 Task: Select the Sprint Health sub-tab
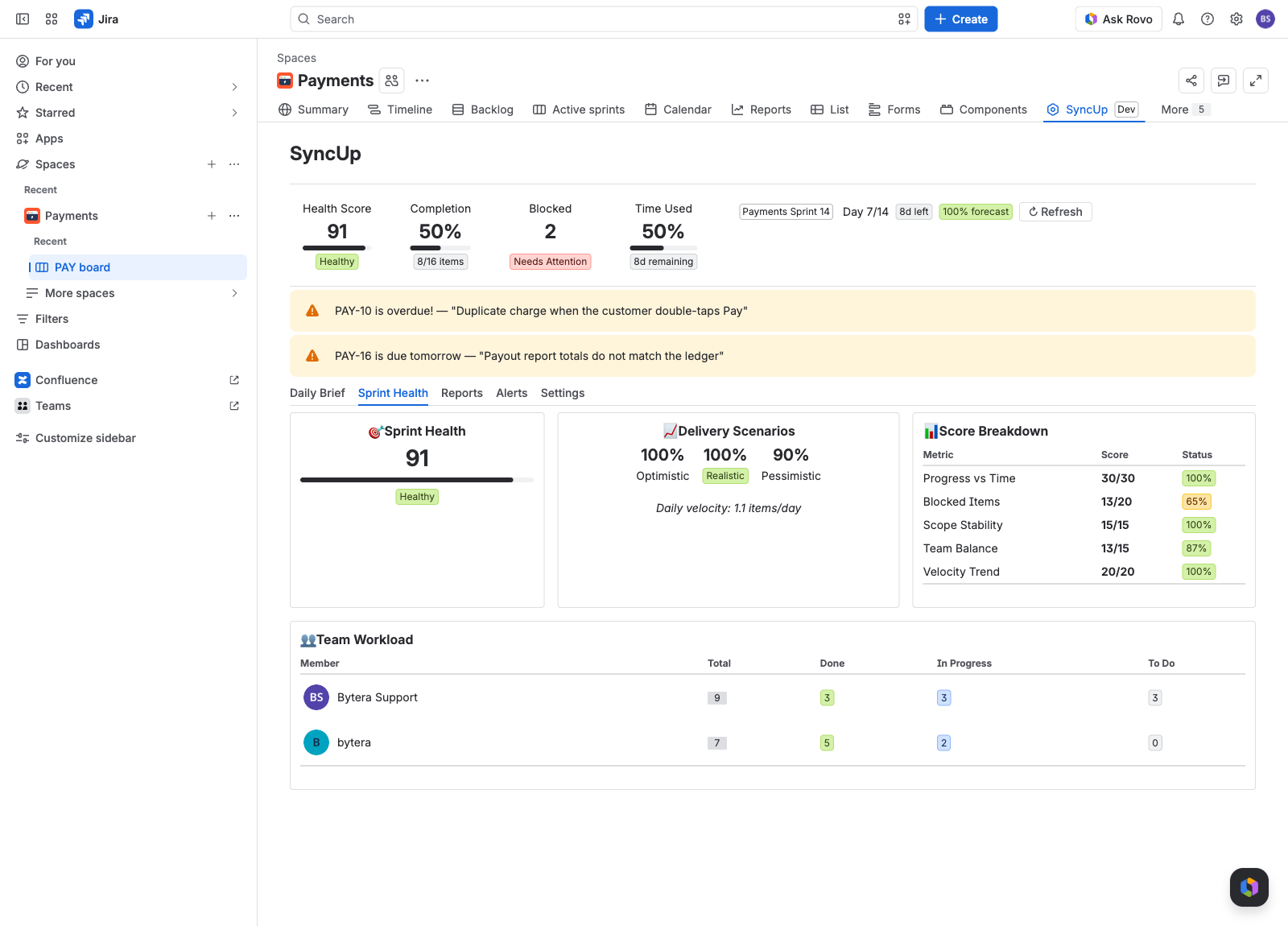[393, 393]
